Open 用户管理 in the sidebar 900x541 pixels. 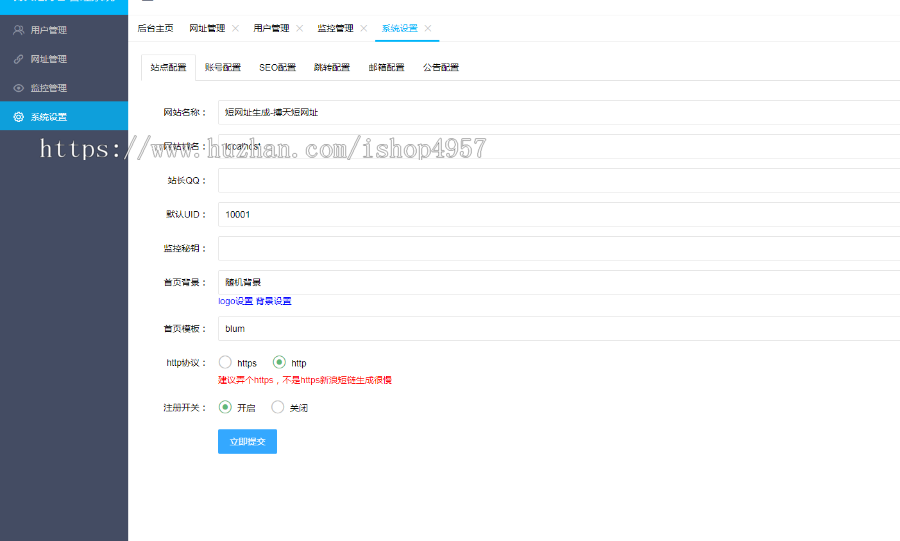click(64, 30)
